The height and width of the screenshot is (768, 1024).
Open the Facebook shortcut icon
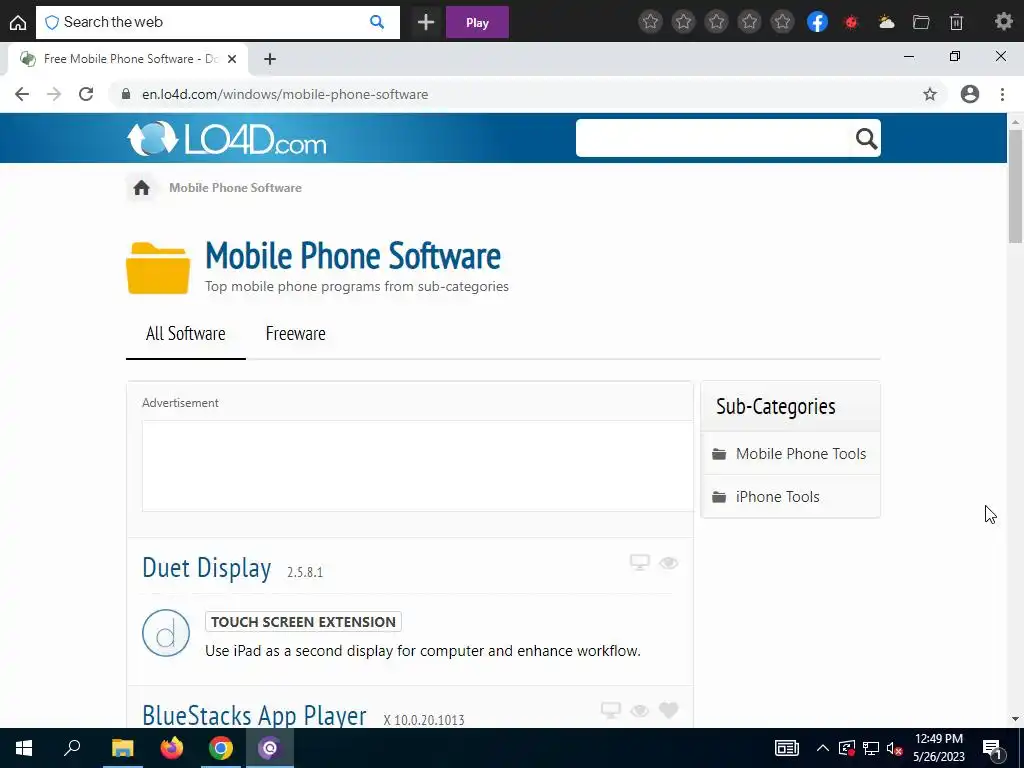tap(817, 22)
